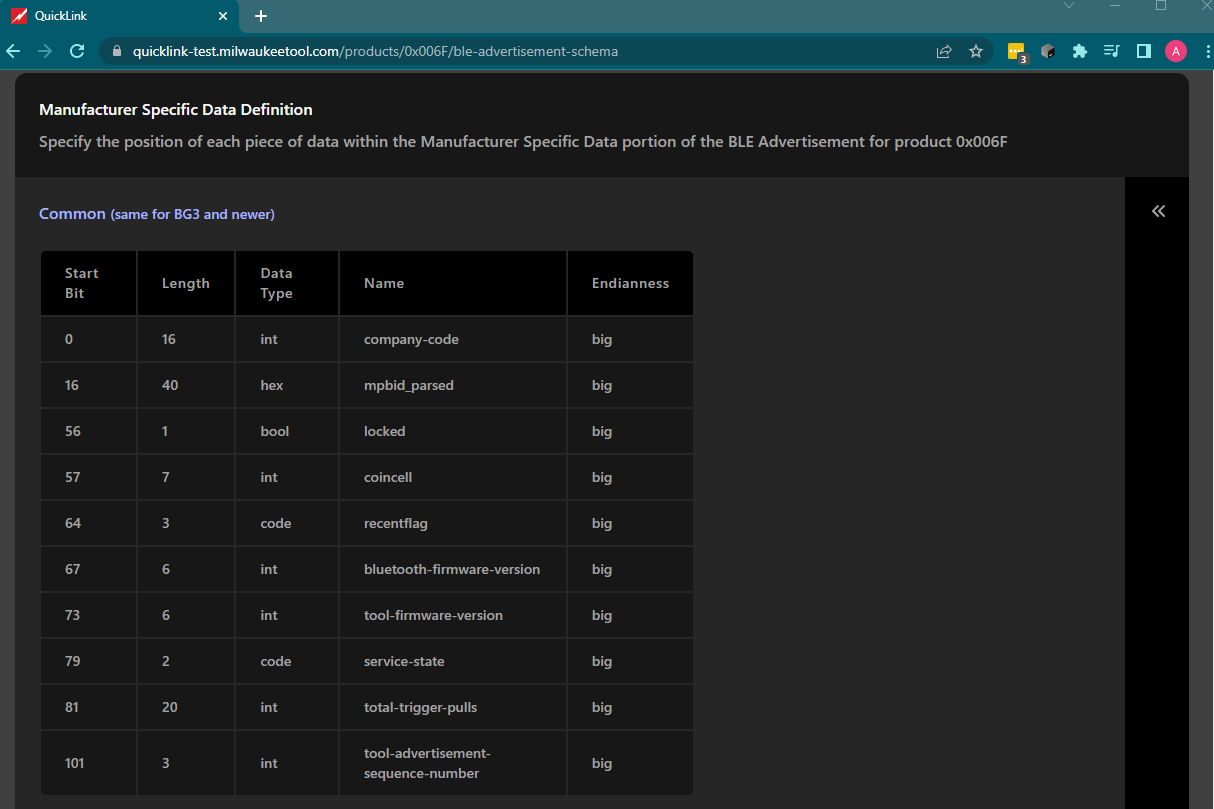Select the QuickLink browser tab
1214x809 pixels.
click(x=120, y=16)
